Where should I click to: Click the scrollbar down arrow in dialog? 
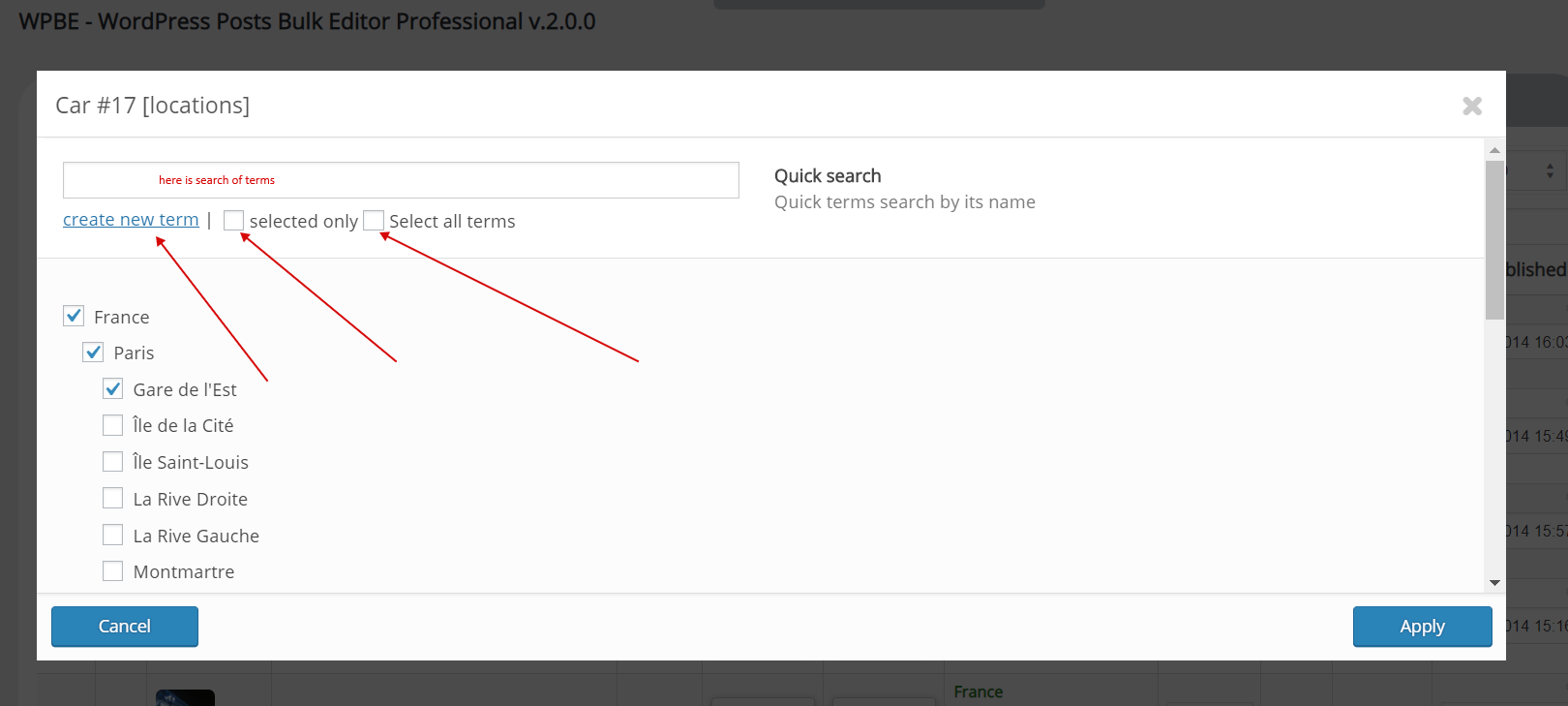click(1494, 583)
